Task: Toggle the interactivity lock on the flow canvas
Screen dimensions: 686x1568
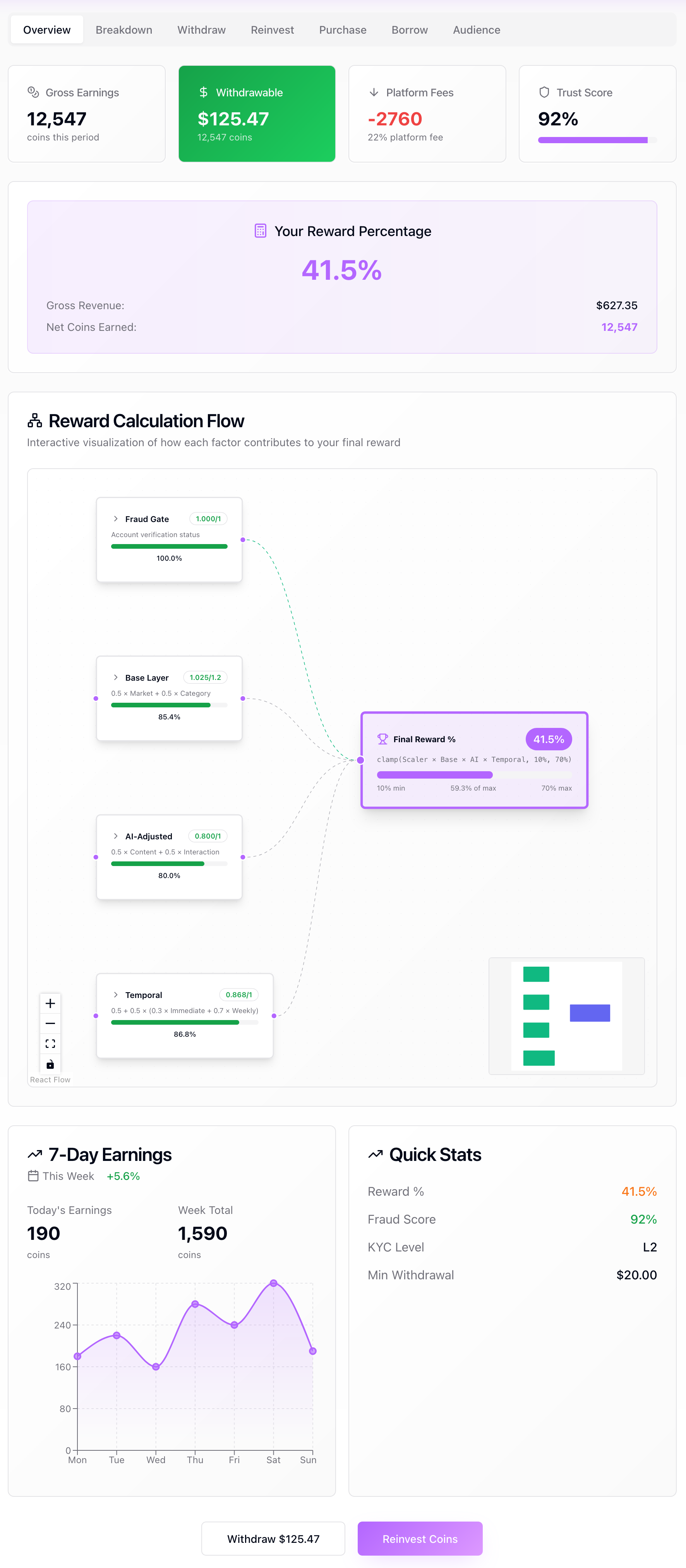Action: pos(51,1063)
